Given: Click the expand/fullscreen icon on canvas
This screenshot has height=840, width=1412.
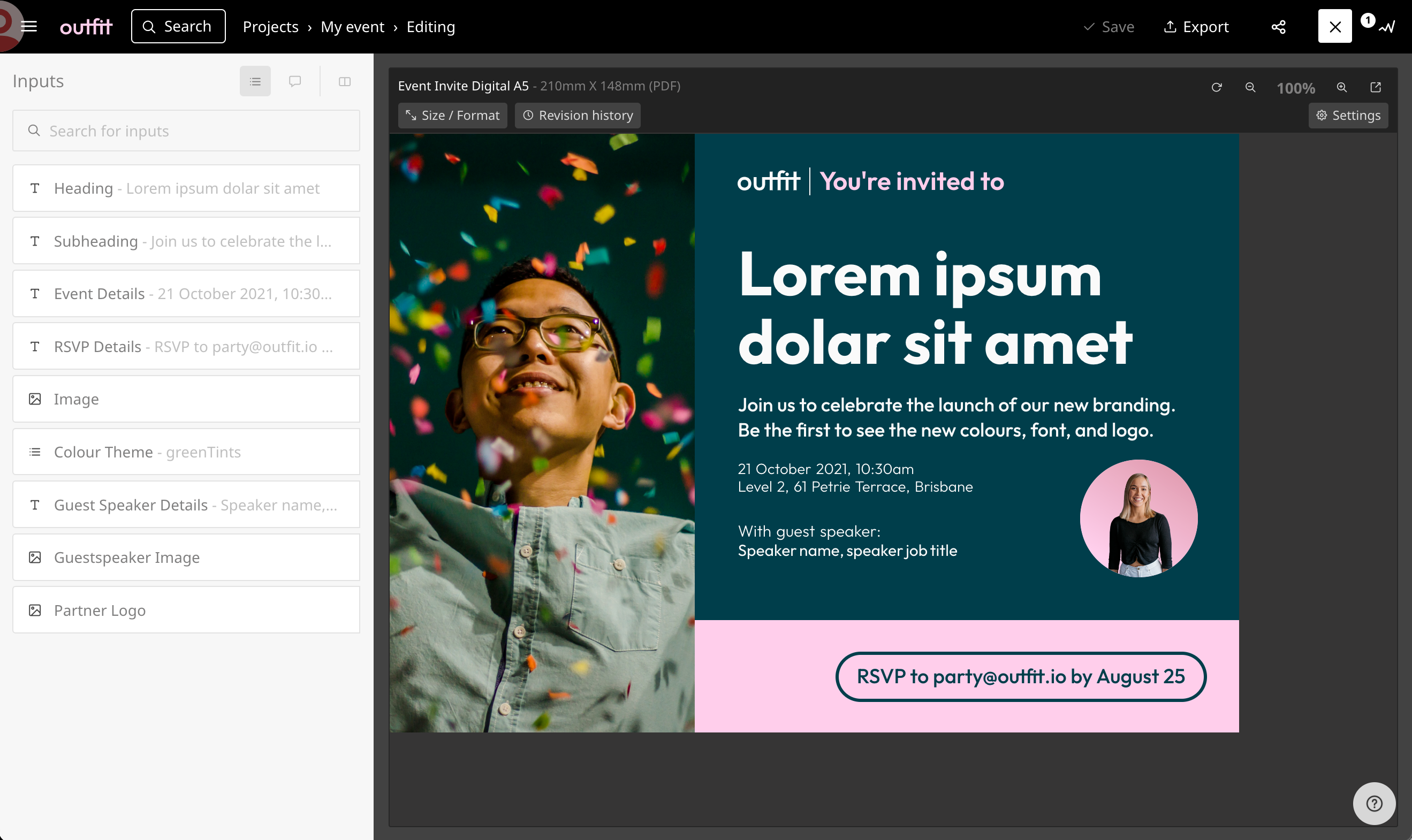Looking at the screenshot, I should [1377, 87].
